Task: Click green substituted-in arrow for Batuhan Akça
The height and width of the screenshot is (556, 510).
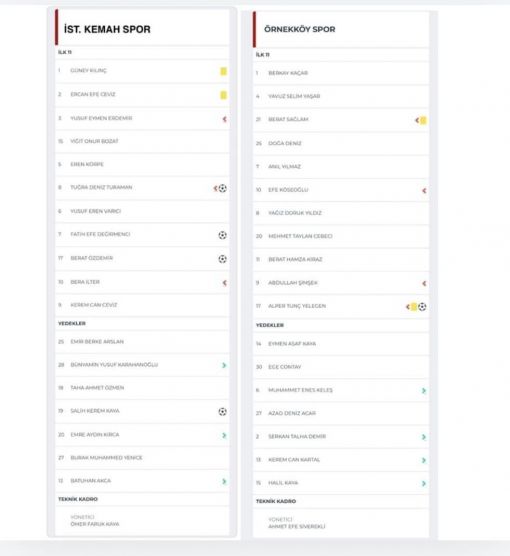Action: tap(224, 481)
